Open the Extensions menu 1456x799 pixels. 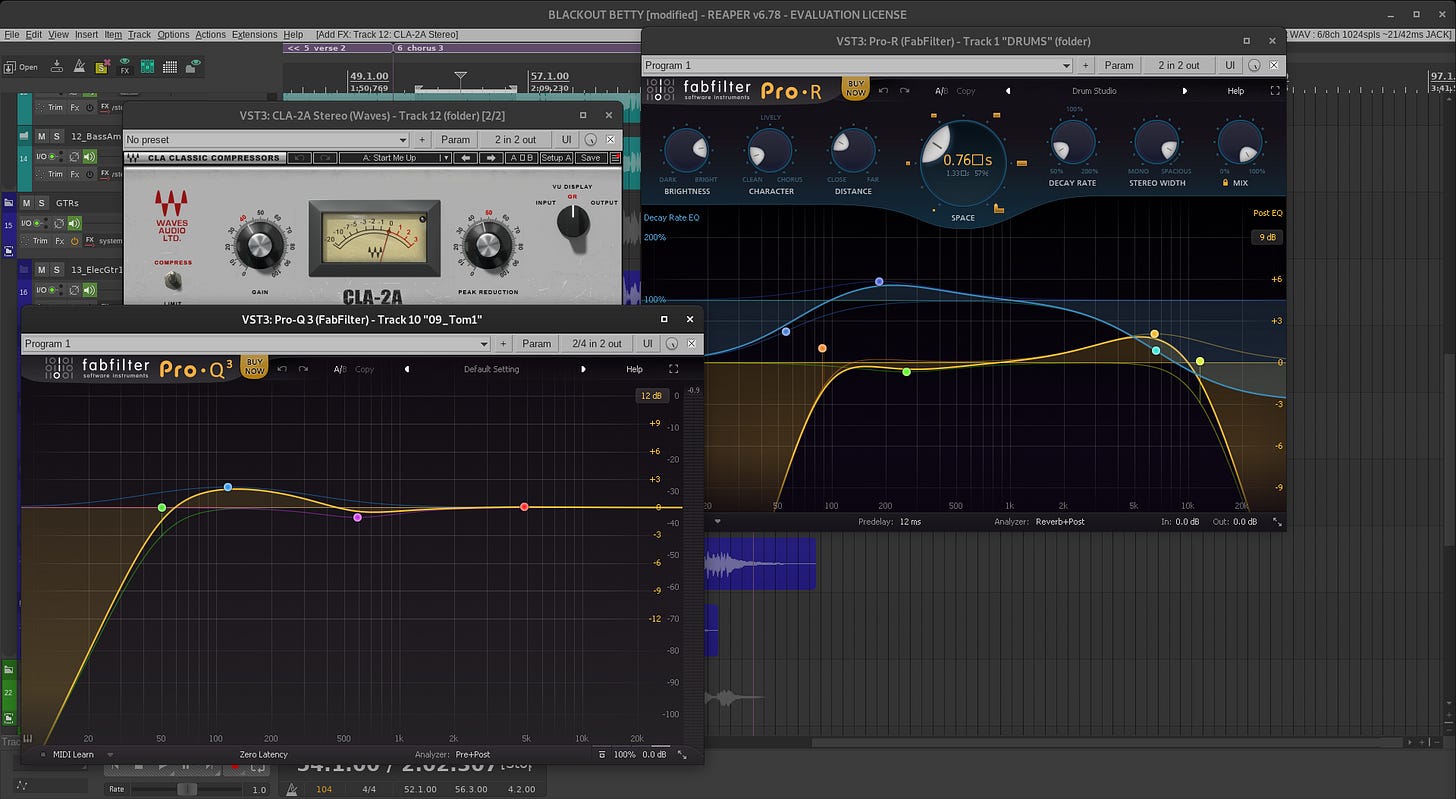click(255, 34)
